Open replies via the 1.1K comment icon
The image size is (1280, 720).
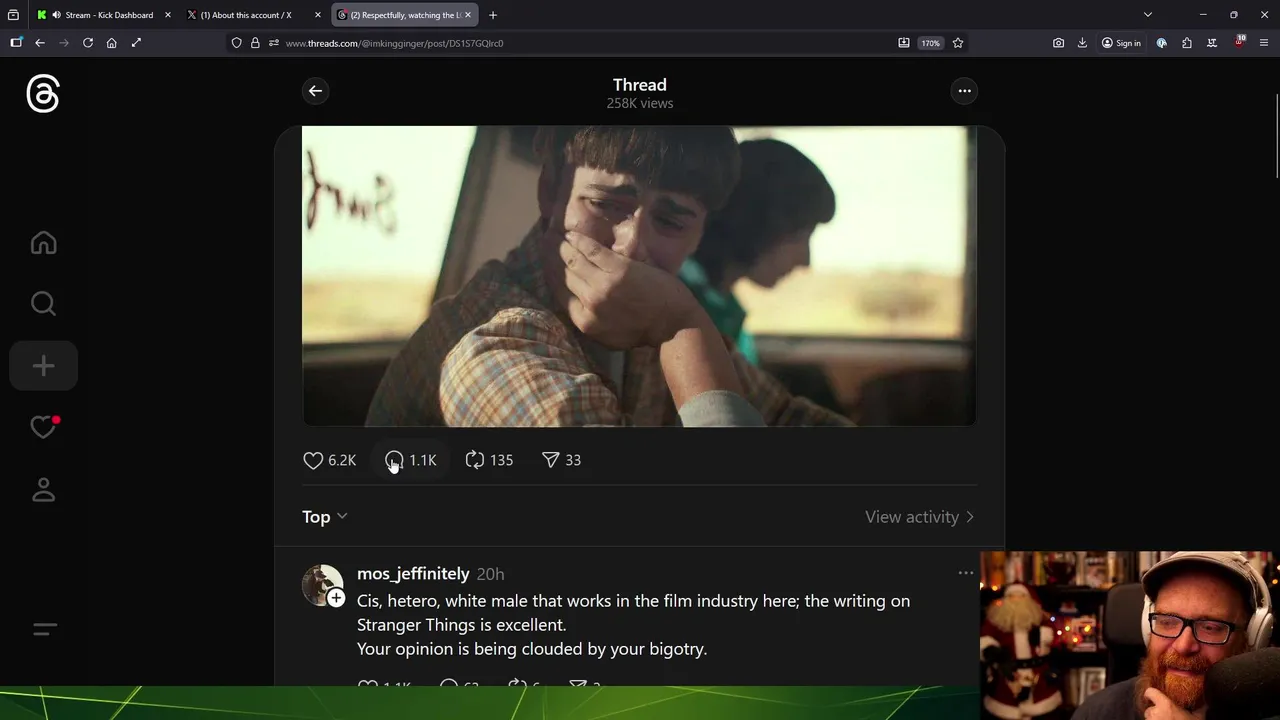[411, 460]
